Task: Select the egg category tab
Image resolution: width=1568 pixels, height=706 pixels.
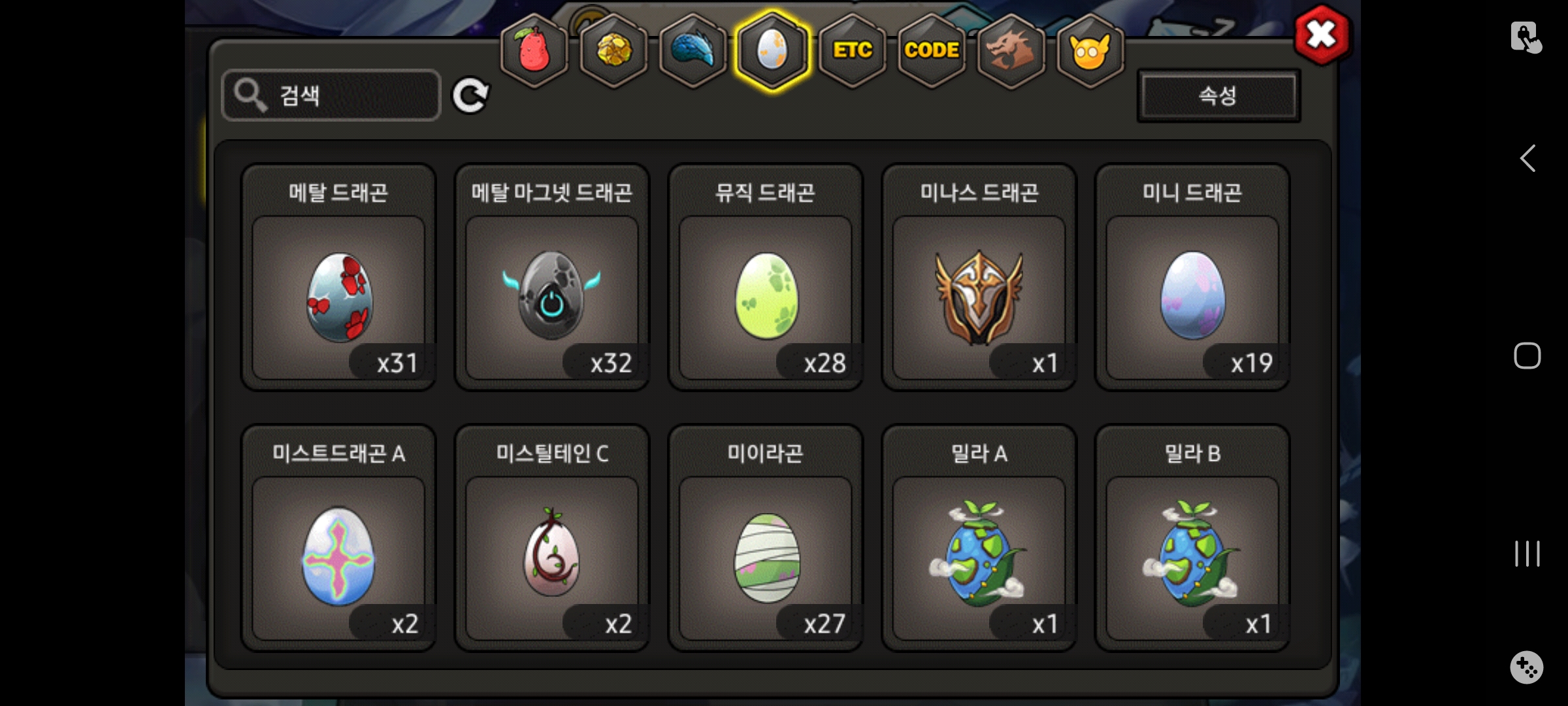Action: click(772, 50)
